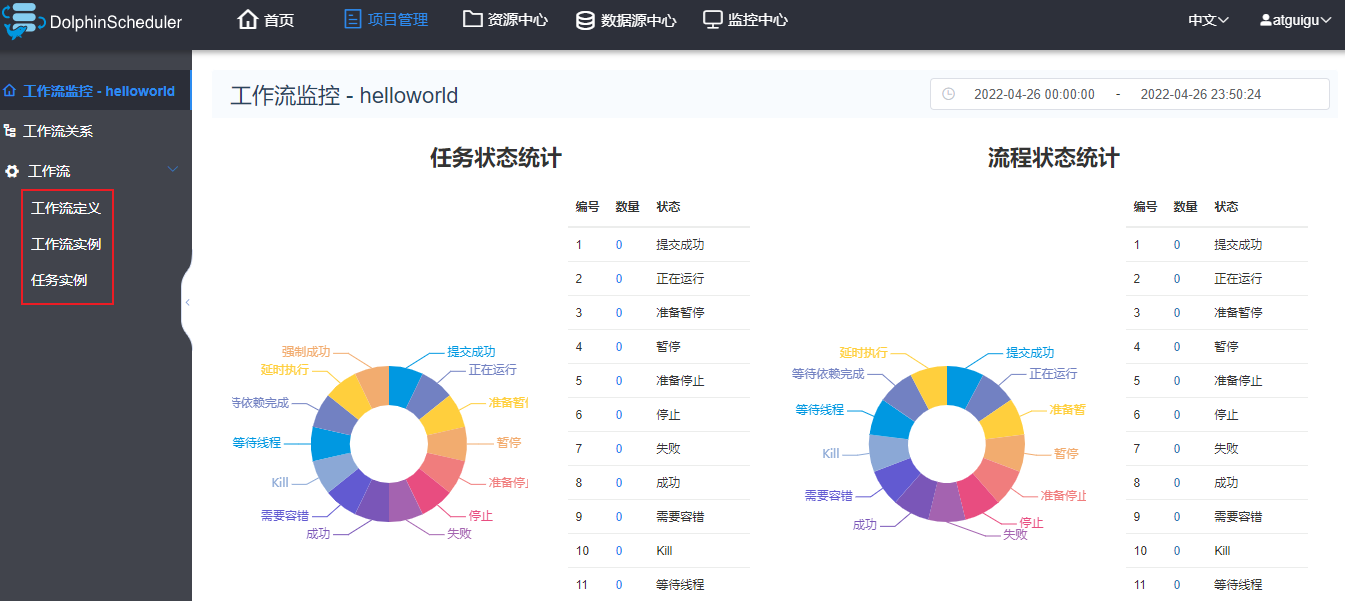
Task: Click the DolphinScheduler logo icon
Action: coord(24,21)
